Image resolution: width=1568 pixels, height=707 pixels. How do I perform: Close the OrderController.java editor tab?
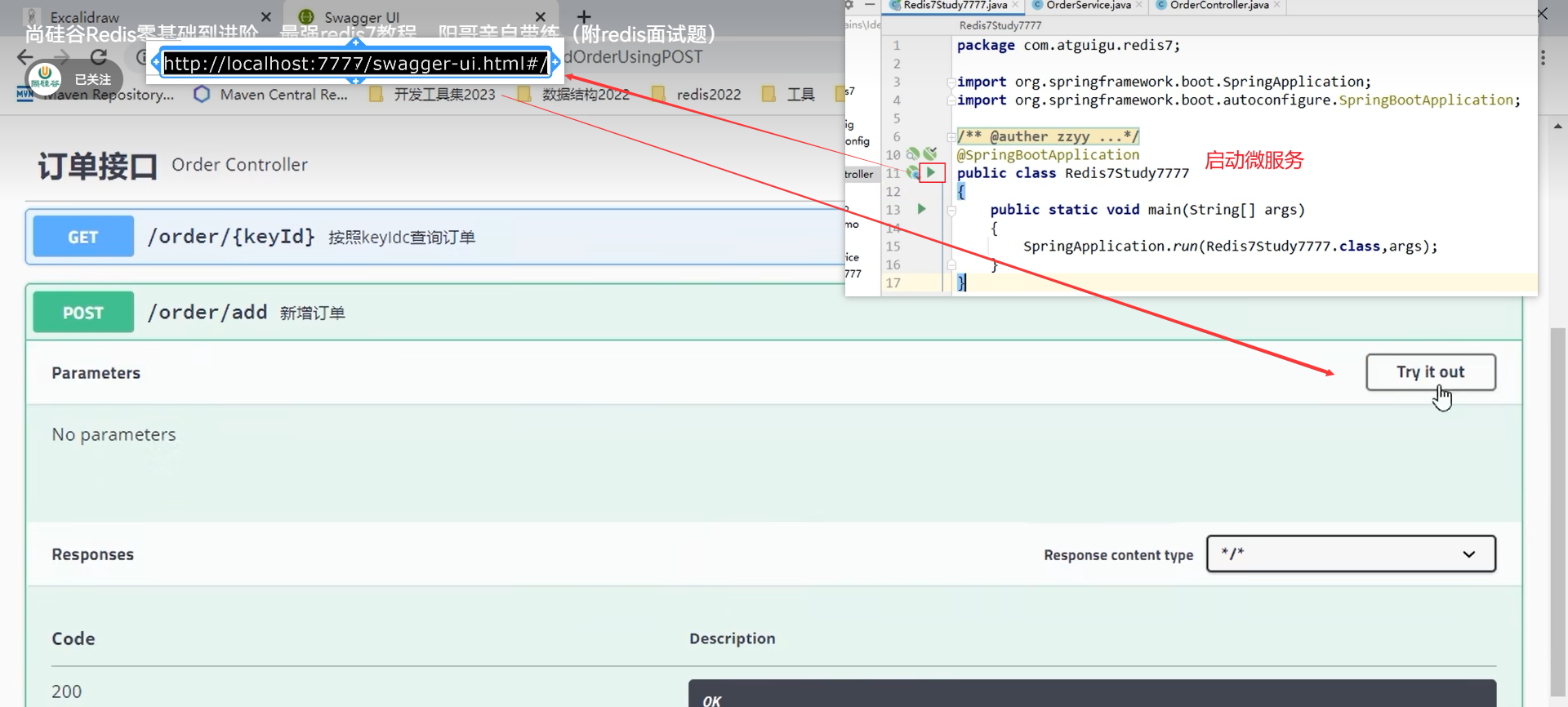1277,5
